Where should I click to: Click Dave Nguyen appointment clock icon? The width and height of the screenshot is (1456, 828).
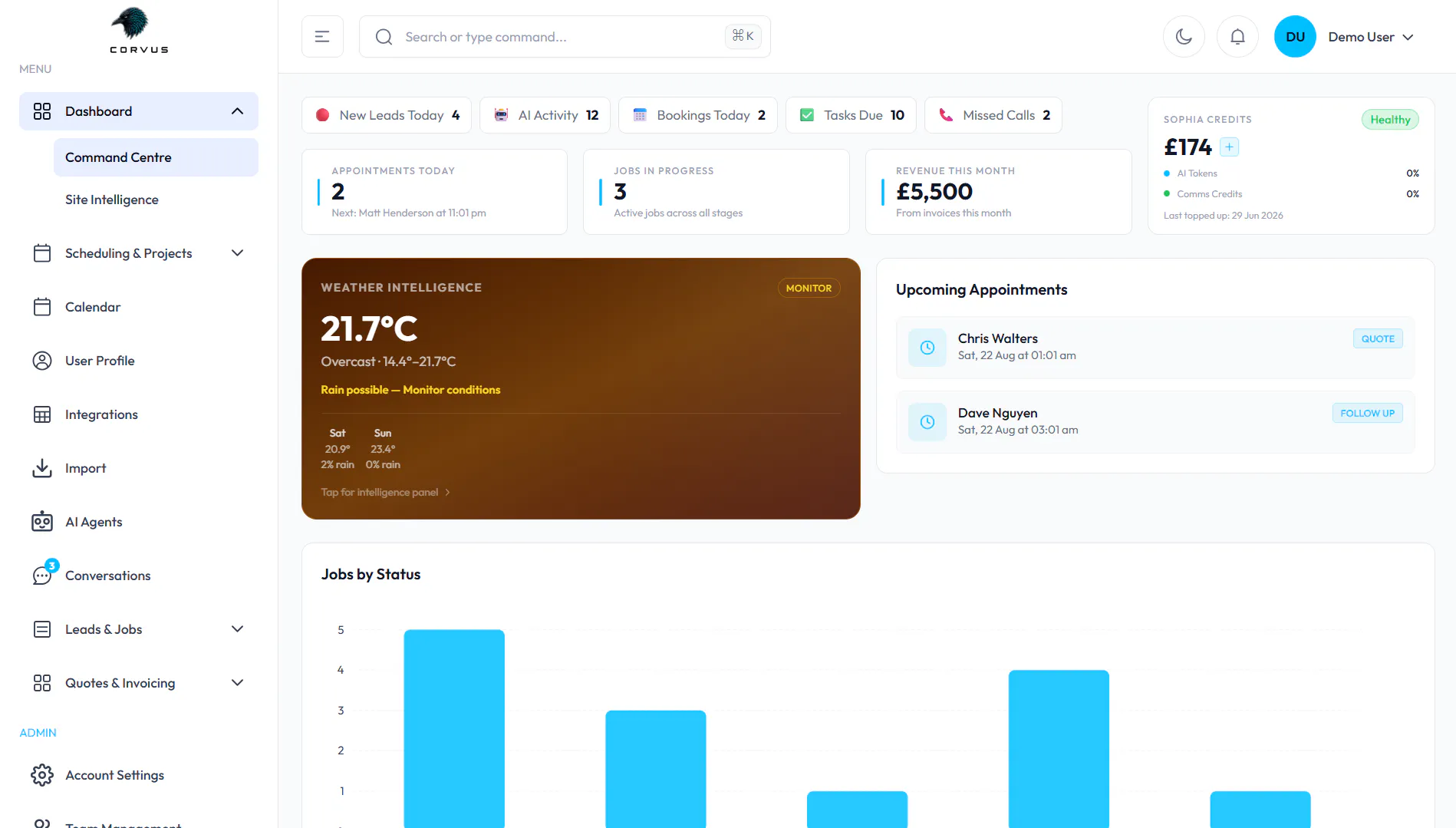tap(927, 422)
